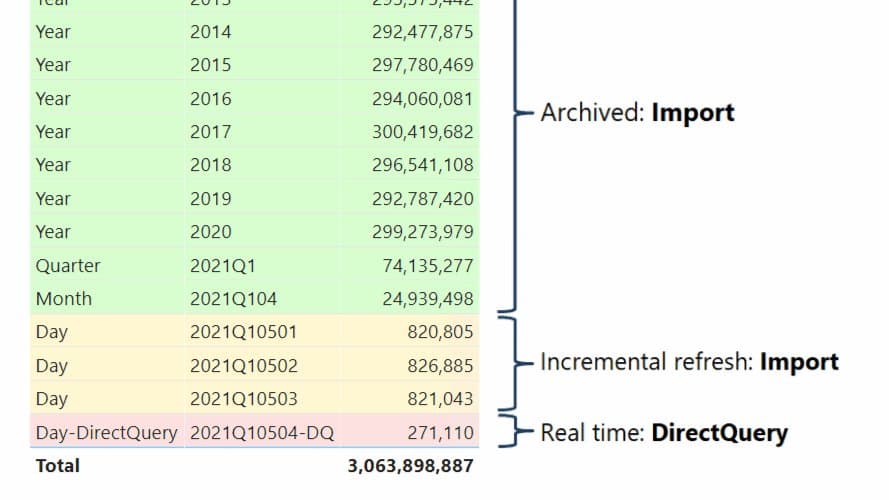889x500 pixels.
Task: Select the 2019 year cell
Action: tap(210, 199)
